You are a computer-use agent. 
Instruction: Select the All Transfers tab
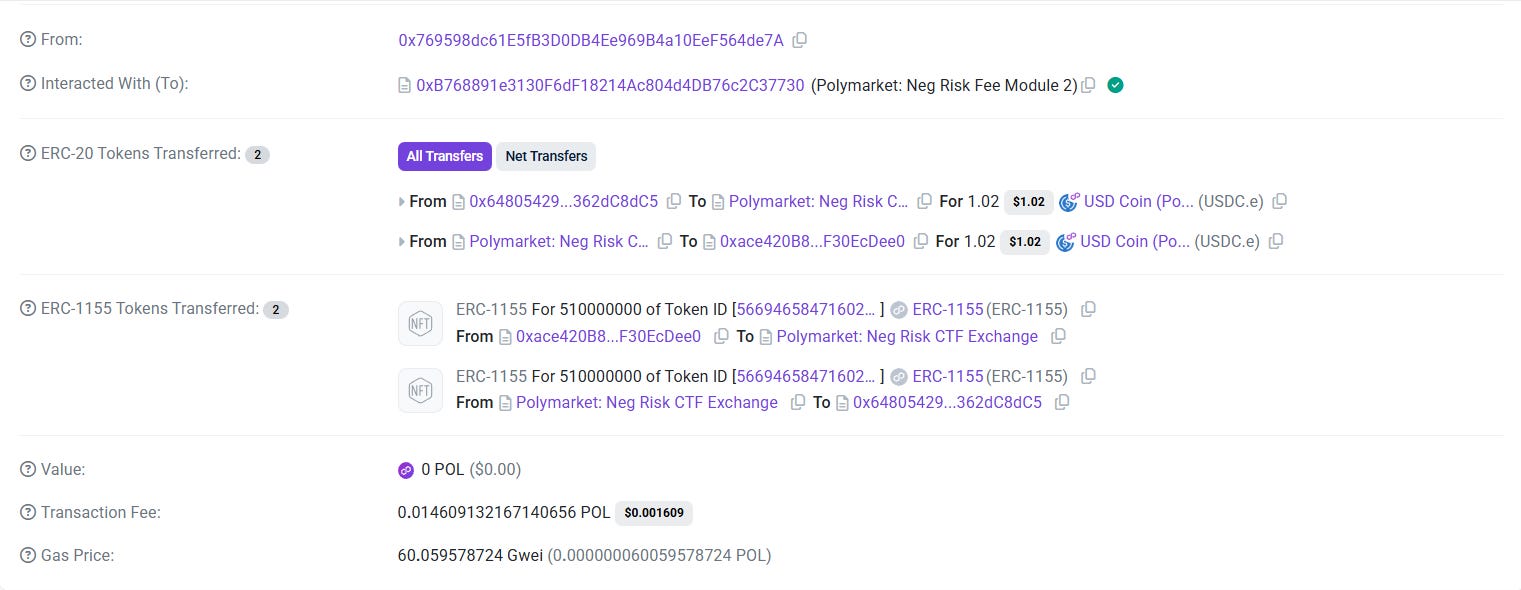(x=445, y=156)
